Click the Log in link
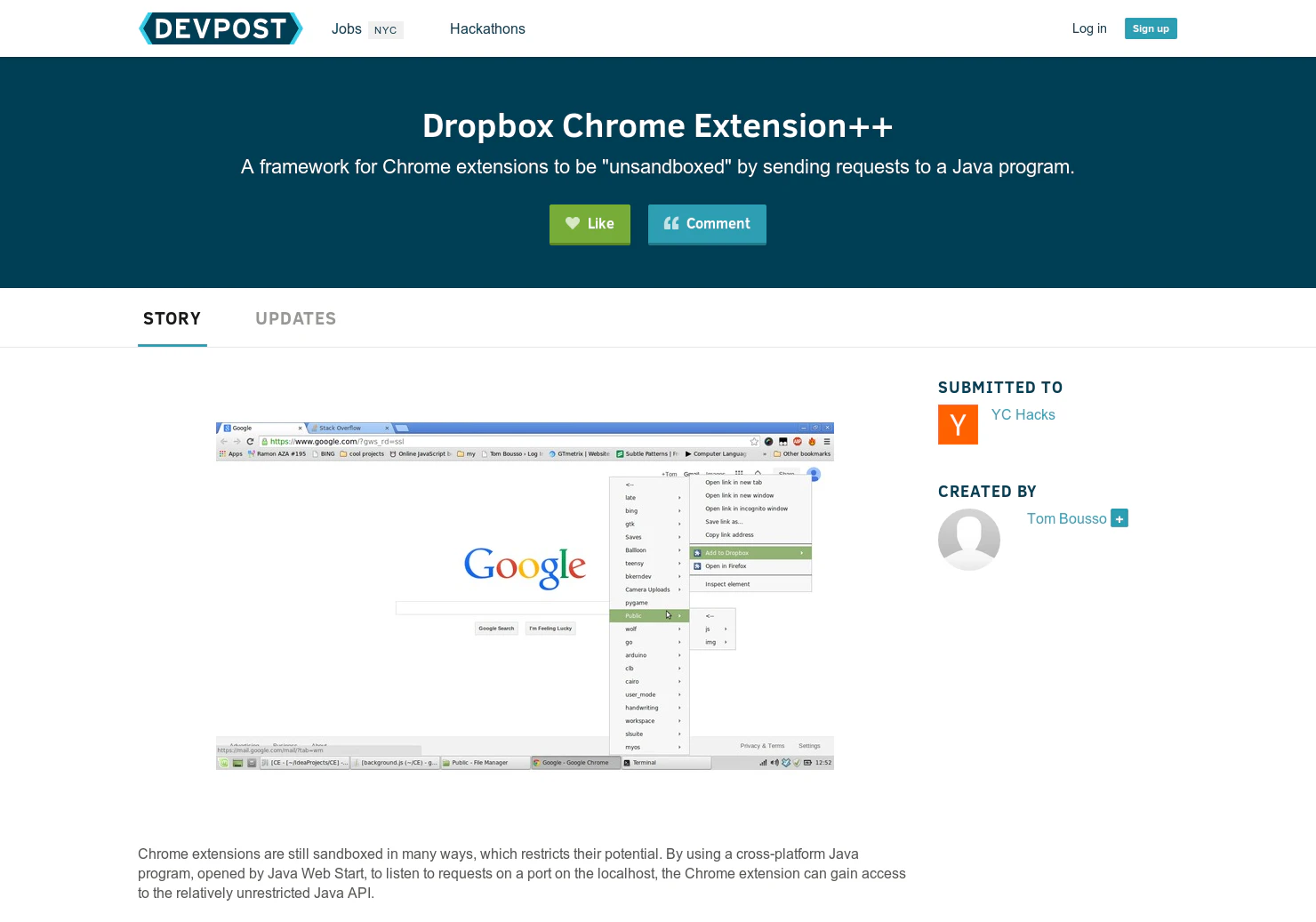The image size is (1316, 922). coord(1089,28)
